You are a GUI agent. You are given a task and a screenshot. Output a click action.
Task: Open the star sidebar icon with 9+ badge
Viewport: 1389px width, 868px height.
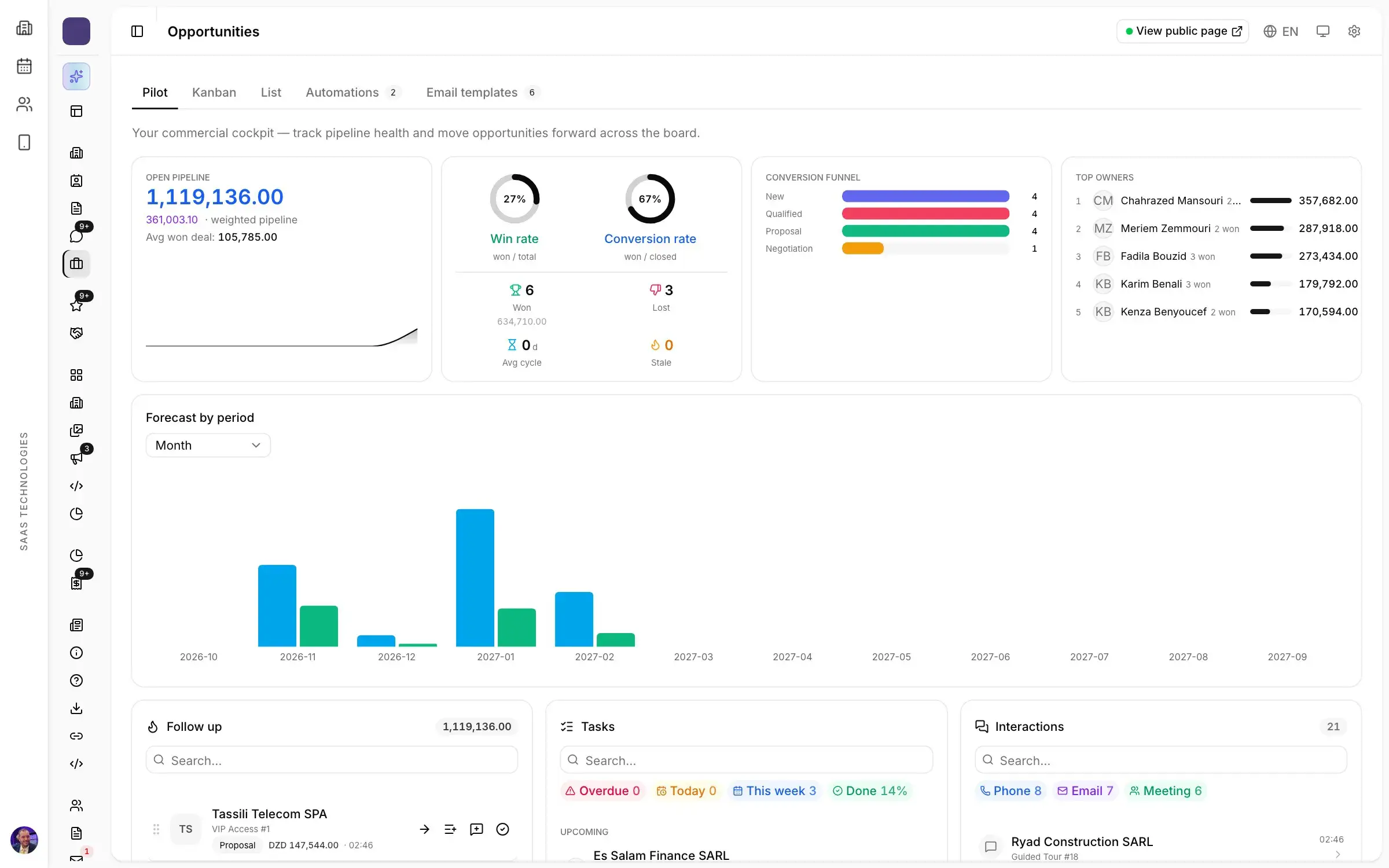pos(76,305)
